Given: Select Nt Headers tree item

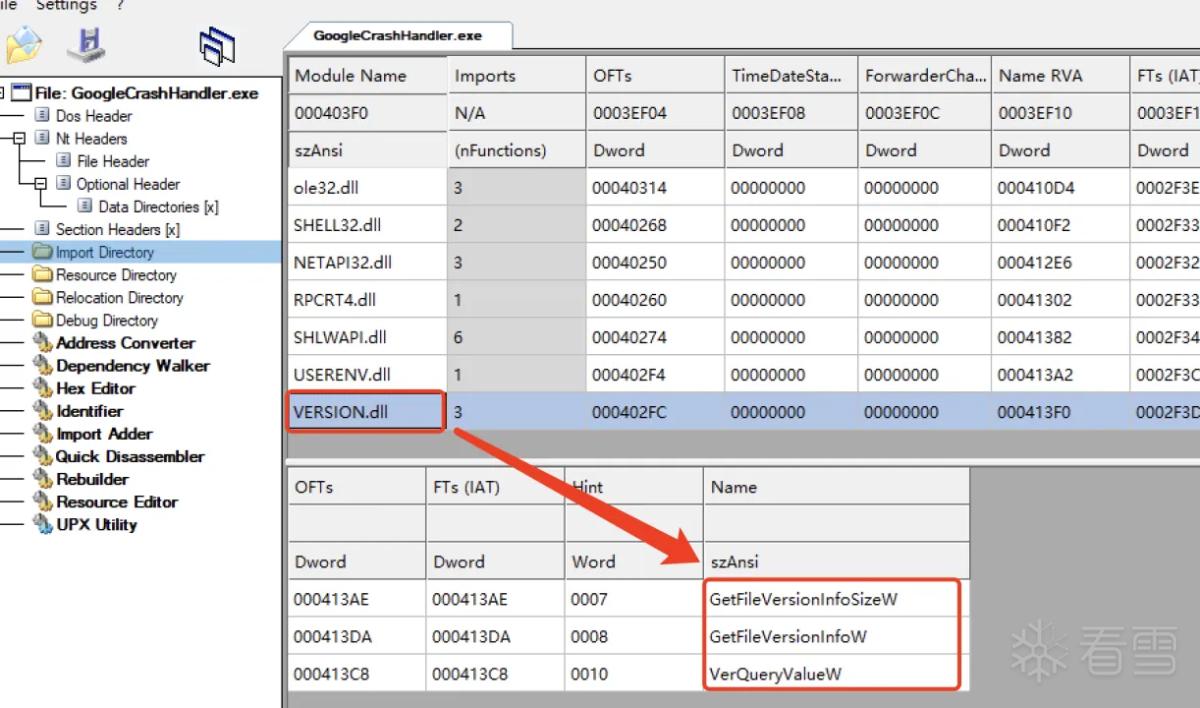Looking at the screenshot, I should 91,139.
